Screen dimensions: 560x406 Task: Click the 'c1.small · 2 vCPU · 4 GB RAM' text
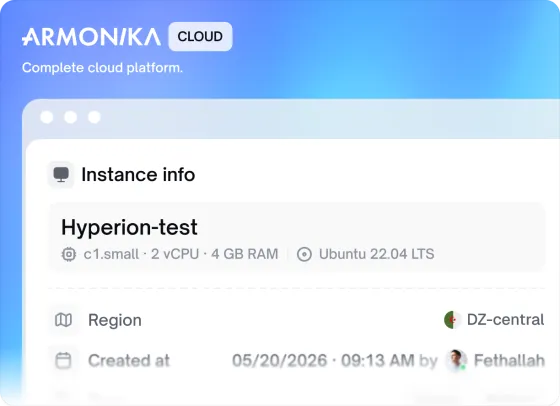pyautogui.click(x=181, y=254)
